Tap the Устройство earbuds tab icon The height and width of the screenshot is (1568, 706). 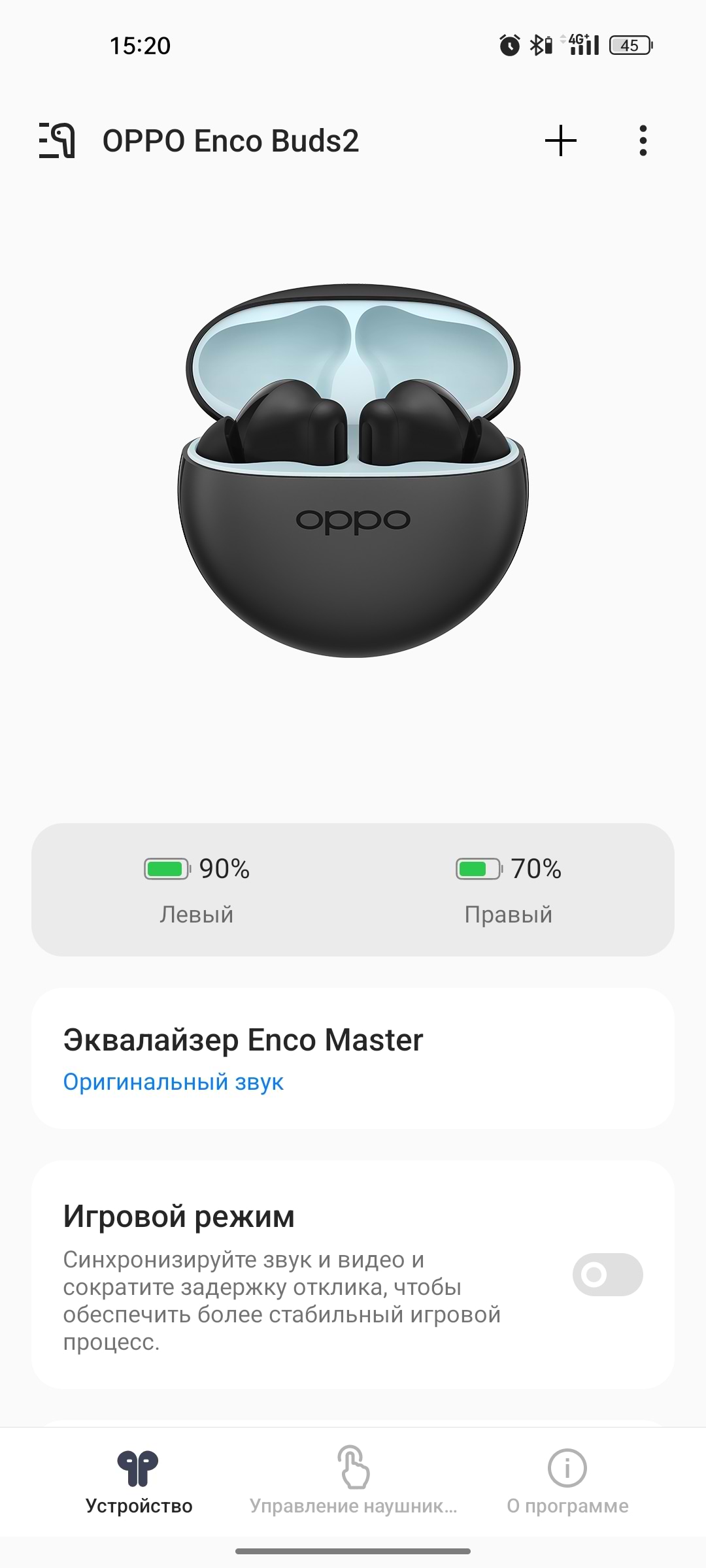click(x=138, y=1468)
